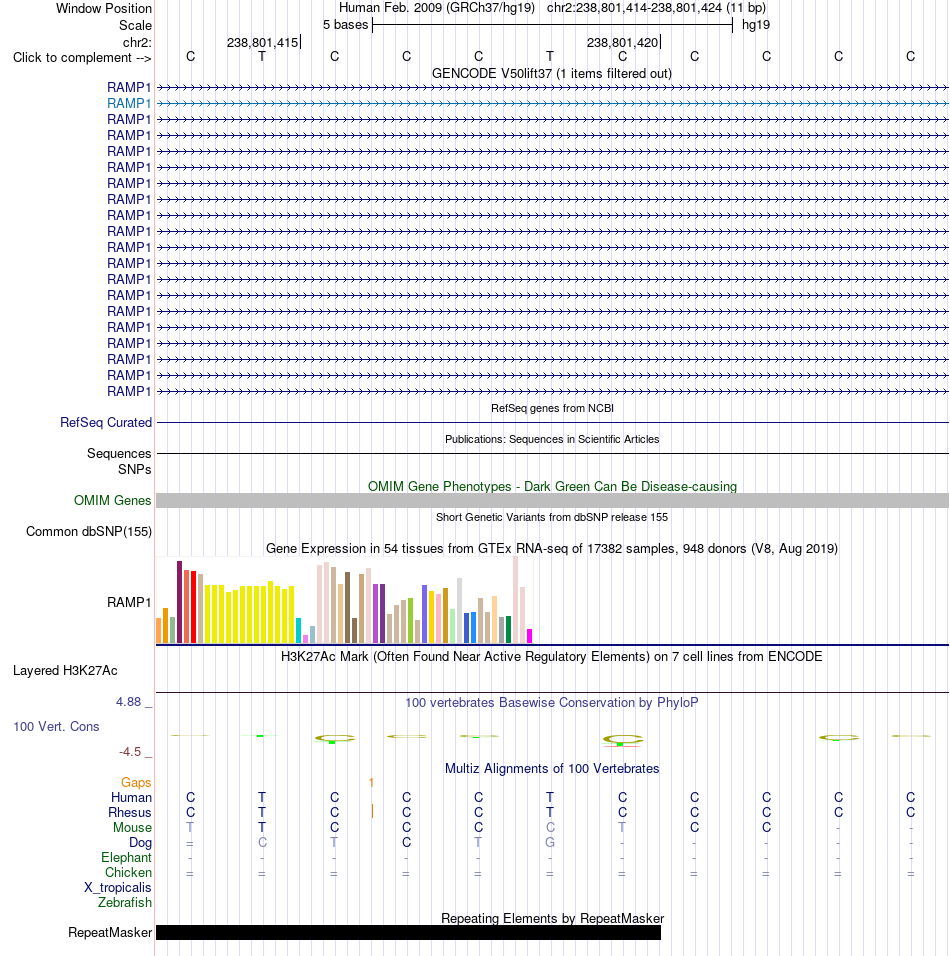Click the "238,801,420" coordinate marker
Screen dimensions: 950x956
pyautogui.click(x=623, y=43)
